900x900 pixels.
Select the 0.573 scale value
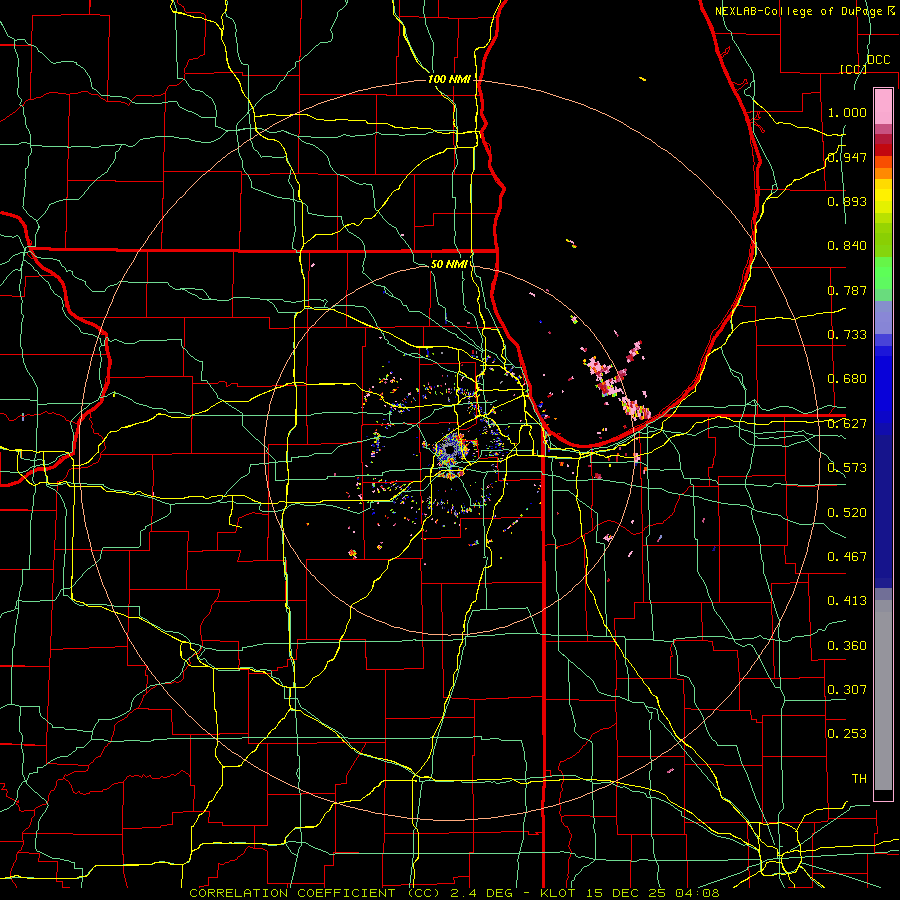pyautogui.click(x=847, y=468)
